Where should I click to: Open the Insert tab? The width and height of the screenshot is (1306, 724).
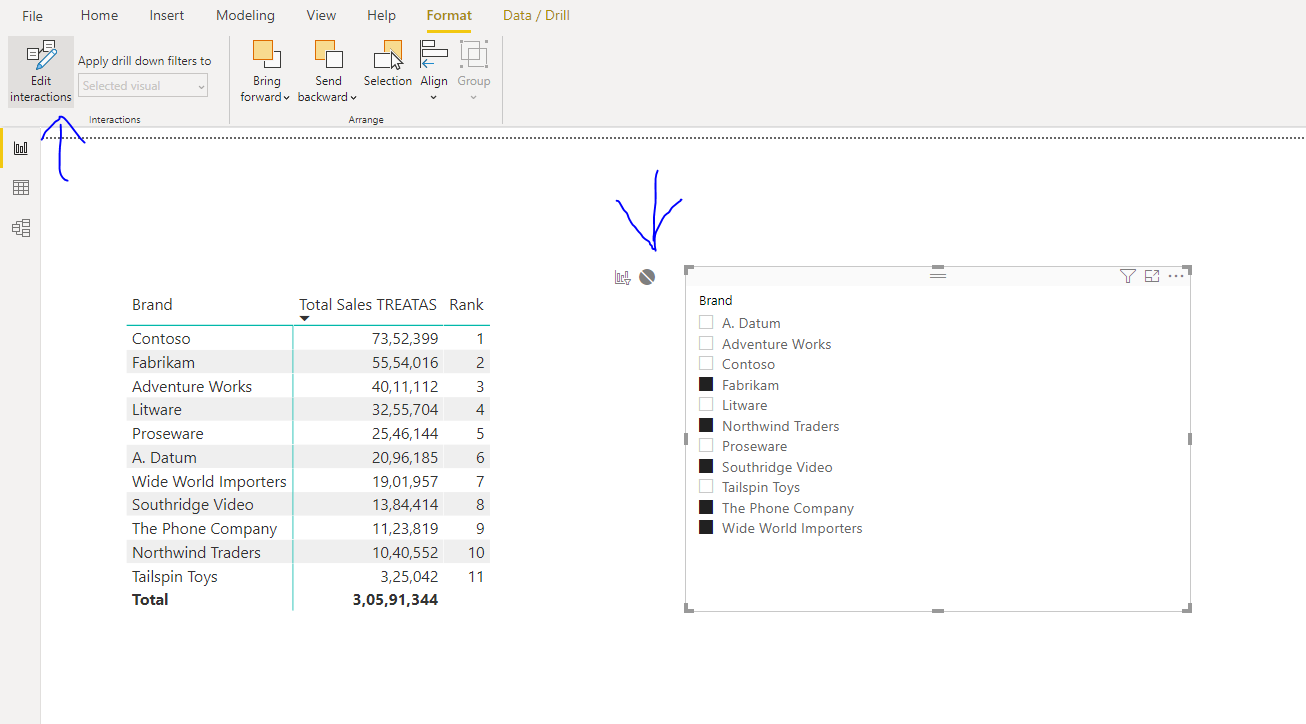[x=167, y=16]
